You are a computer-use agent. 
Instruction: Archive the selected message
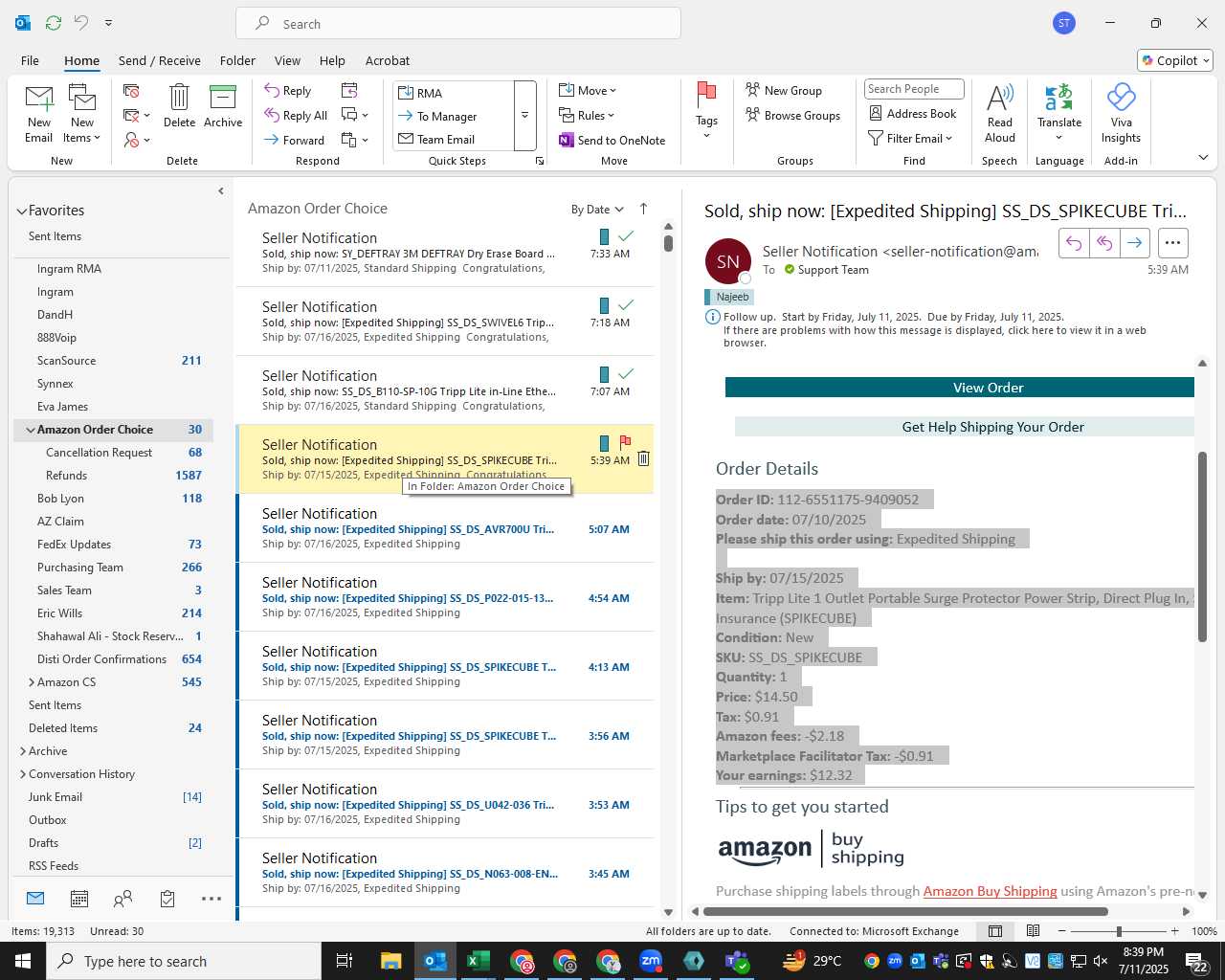click(x=223, y=106)
